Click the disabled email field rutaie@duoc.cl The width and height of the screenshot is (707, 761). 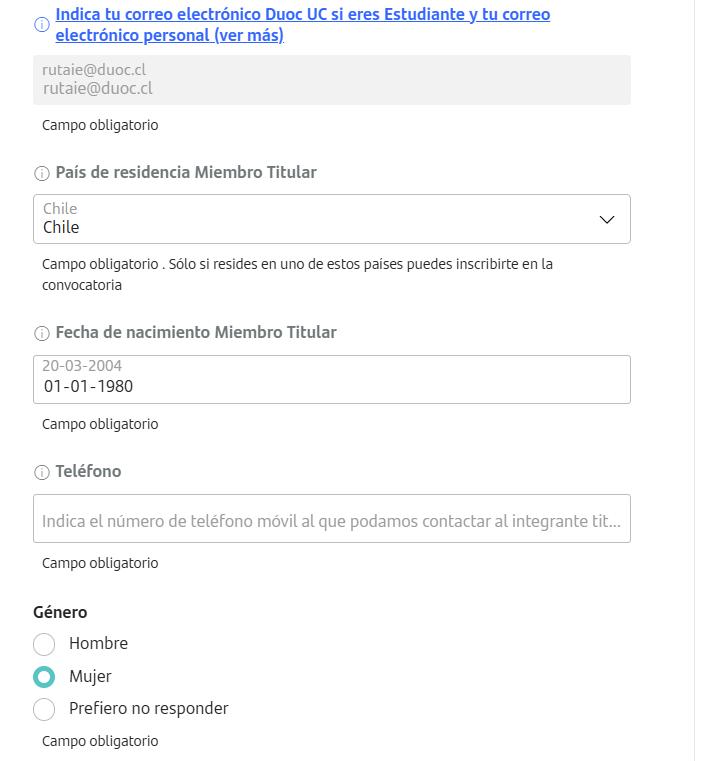331,80
